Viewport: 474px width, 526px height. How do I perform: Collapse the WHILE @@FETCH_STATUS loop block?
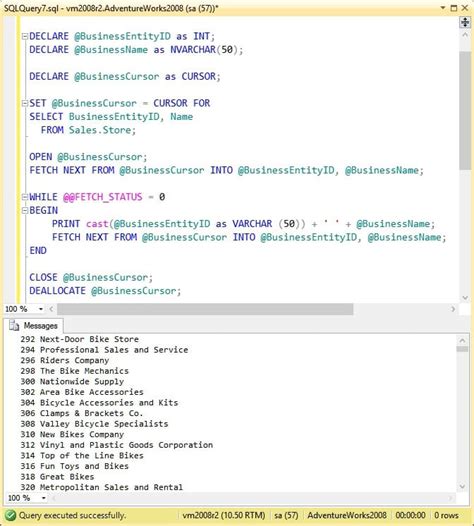[24, 197]
